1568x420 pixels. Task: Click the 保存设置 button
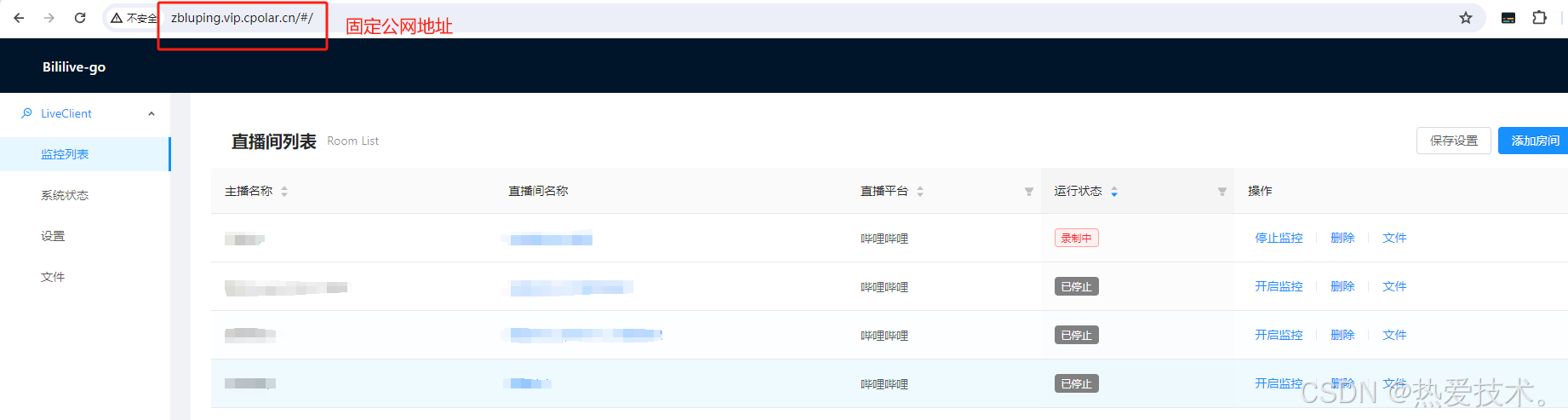[x=1454, y=141]
